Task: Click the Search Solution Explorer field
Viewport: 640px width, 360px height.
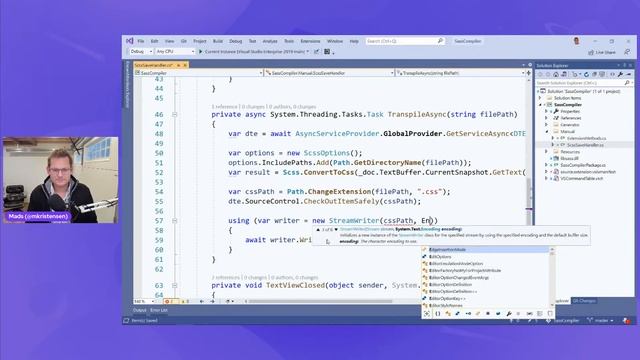Action: 583,83
